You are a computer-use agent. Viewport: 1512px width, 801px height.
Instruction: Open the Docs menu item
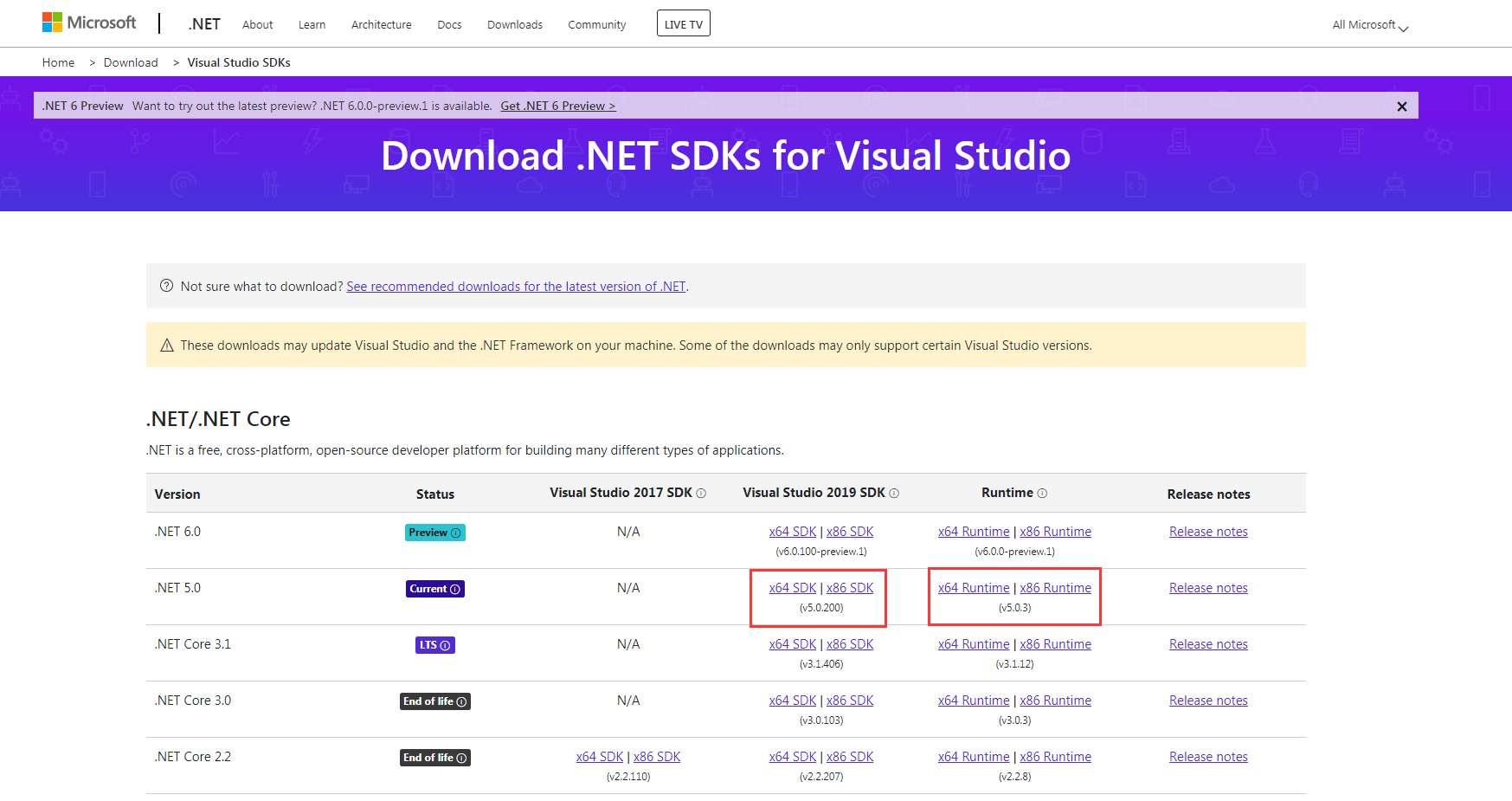(x=449, y=25)
